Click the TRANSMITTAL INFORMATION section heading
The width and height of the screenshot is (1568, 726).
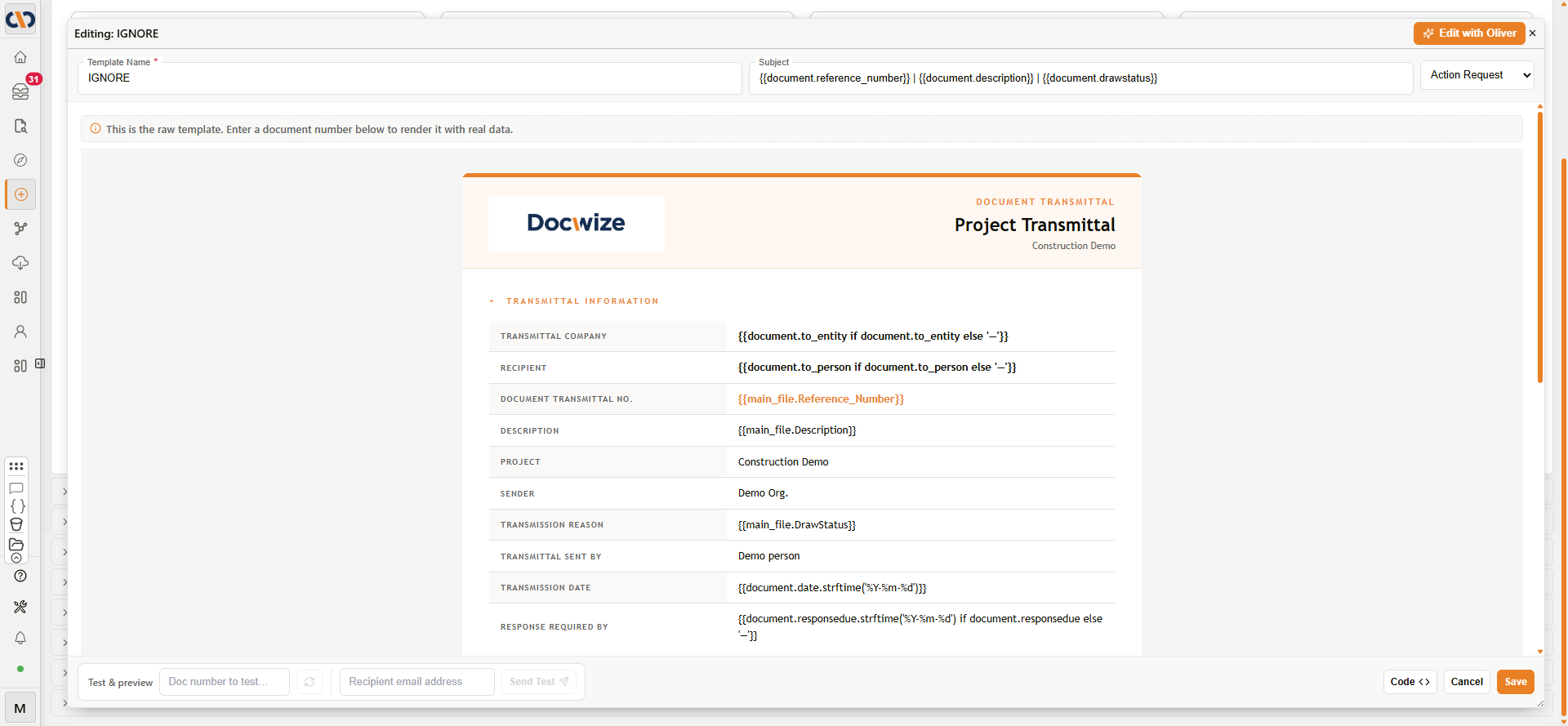(582, 301)
